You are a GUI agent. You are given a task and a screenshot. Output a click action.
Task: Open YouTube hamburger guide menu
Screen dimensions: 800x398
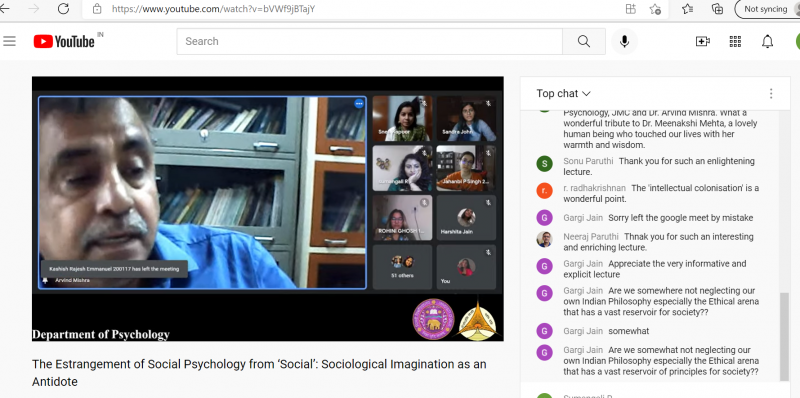point(9,41)
